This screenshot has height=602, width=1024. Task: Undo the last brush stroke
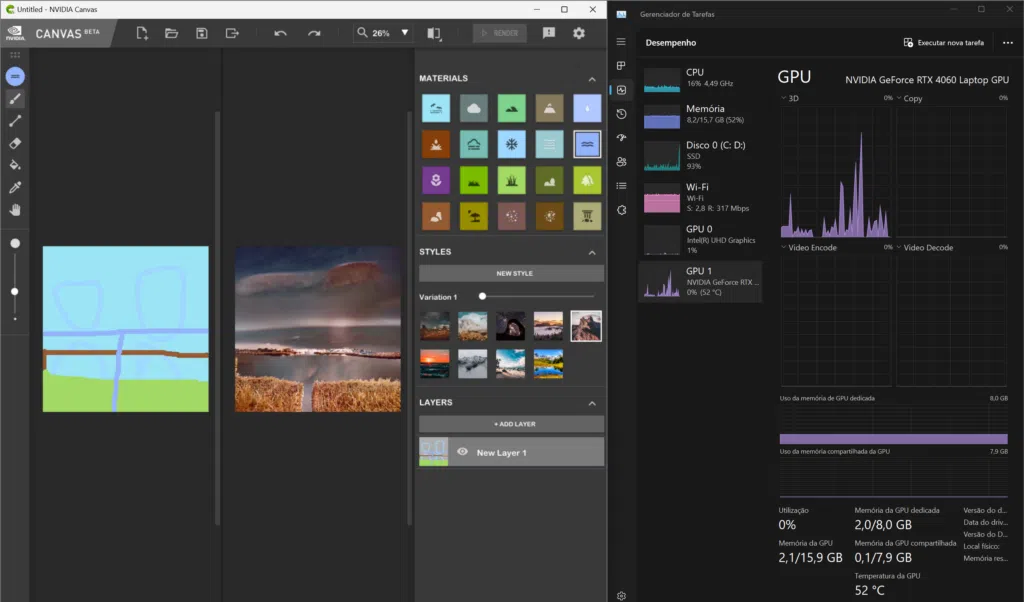pos(280,33)
